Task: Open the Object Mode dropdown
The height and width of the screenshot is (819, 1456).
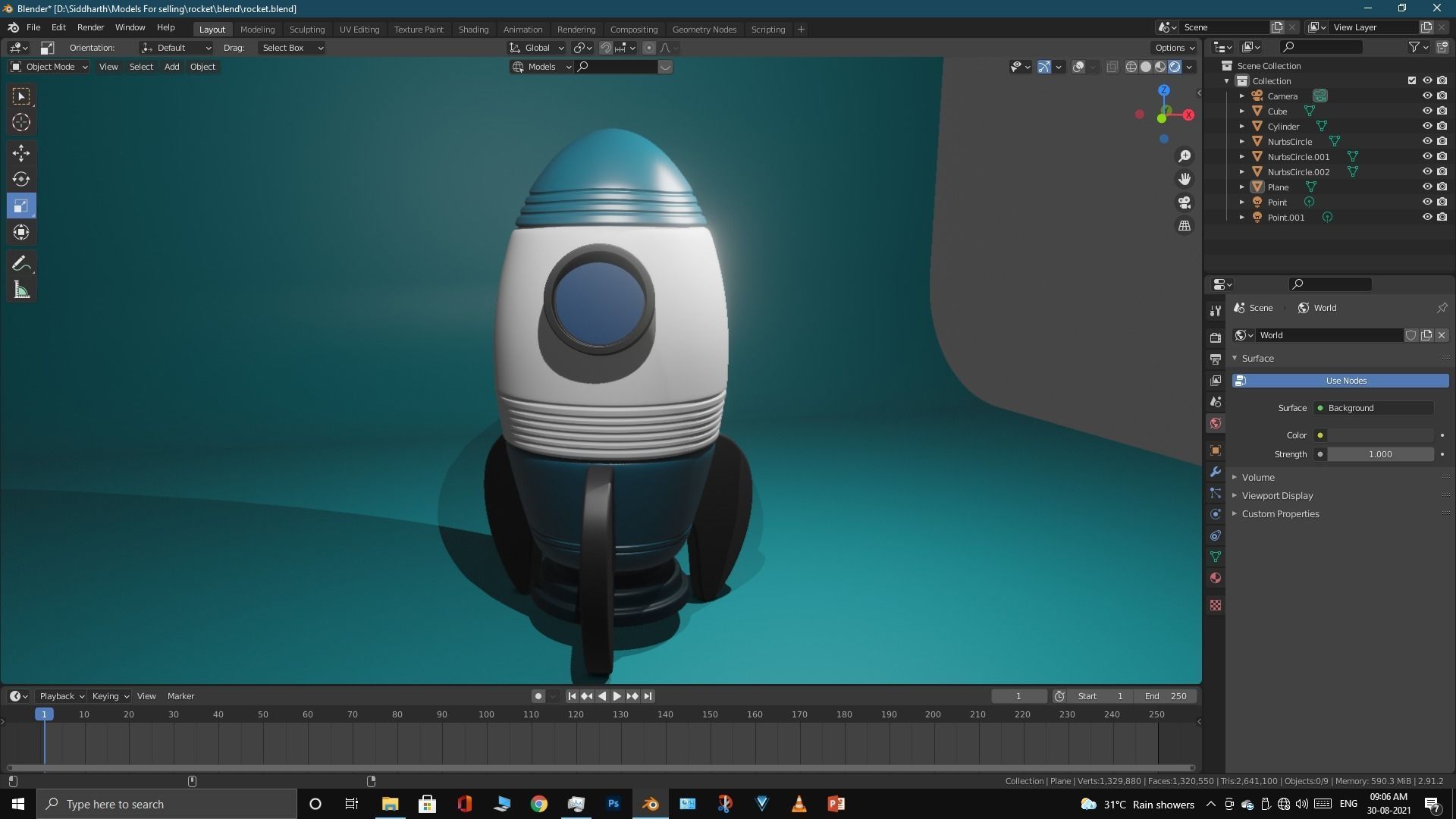Action: coord(50,67)
